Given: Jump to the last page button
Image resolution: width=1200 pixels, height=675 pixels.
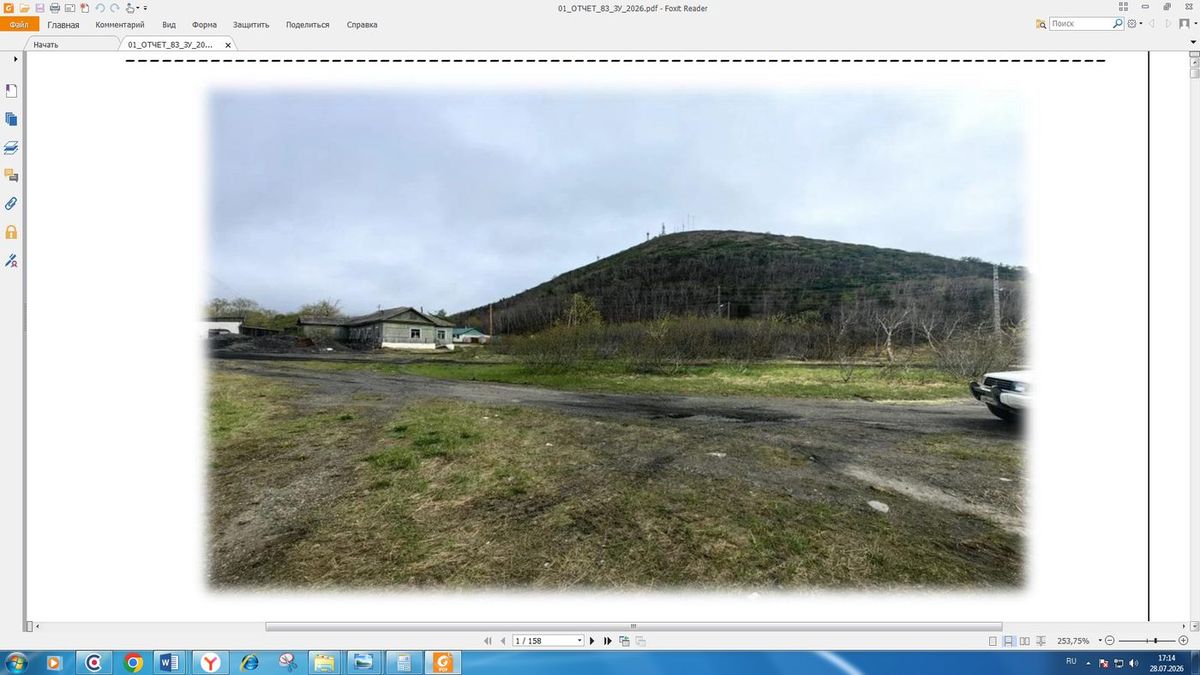Looking at the screenshot, I should (x=607, y=640).
